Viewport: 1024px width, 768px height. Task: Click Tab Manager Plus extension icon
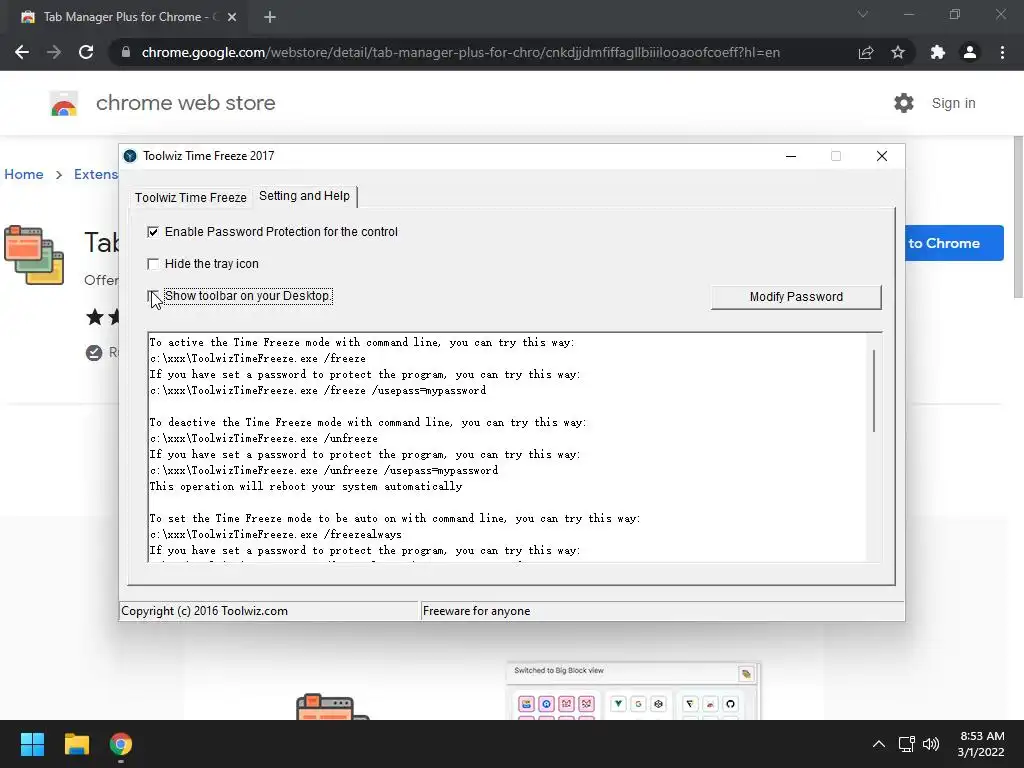[34, 255]
